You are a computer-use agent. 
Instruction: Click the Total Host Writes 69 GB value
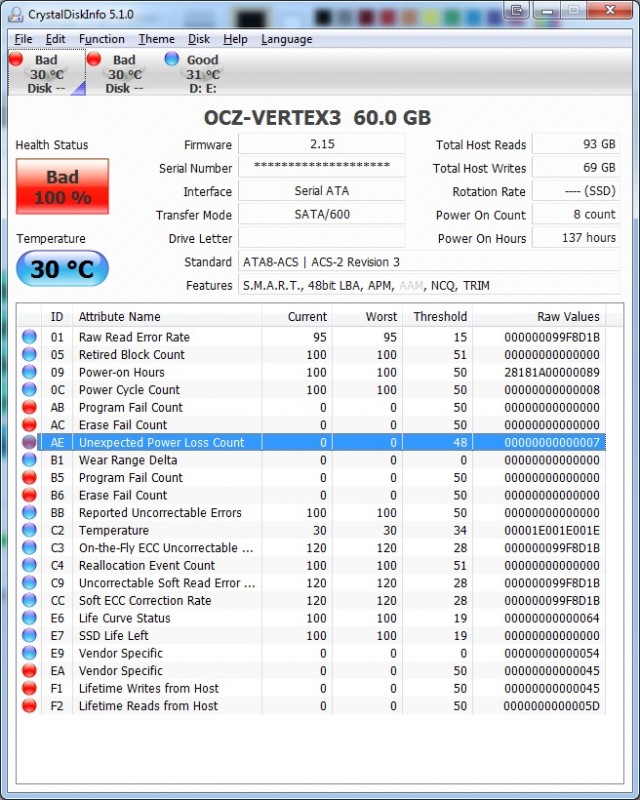pyautogui.click(x=576, y=167)
